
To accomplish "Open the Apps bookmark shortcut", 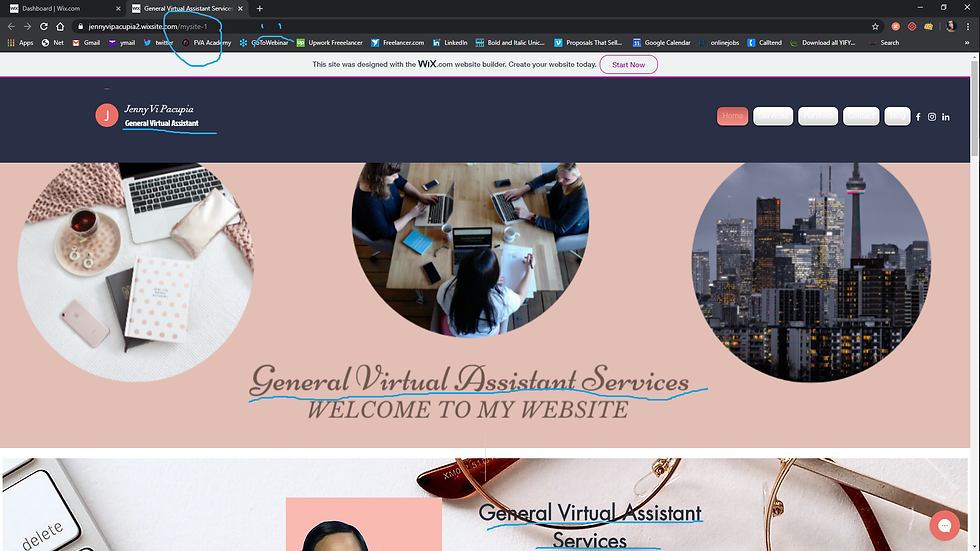I will click(x=20, y=42).
